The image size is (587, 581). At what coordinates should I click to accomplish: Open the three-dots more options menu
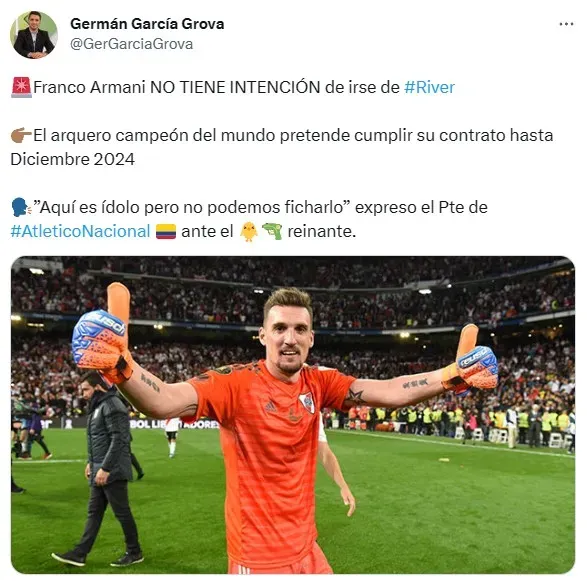pyautogui.click(x=566, y=24)
